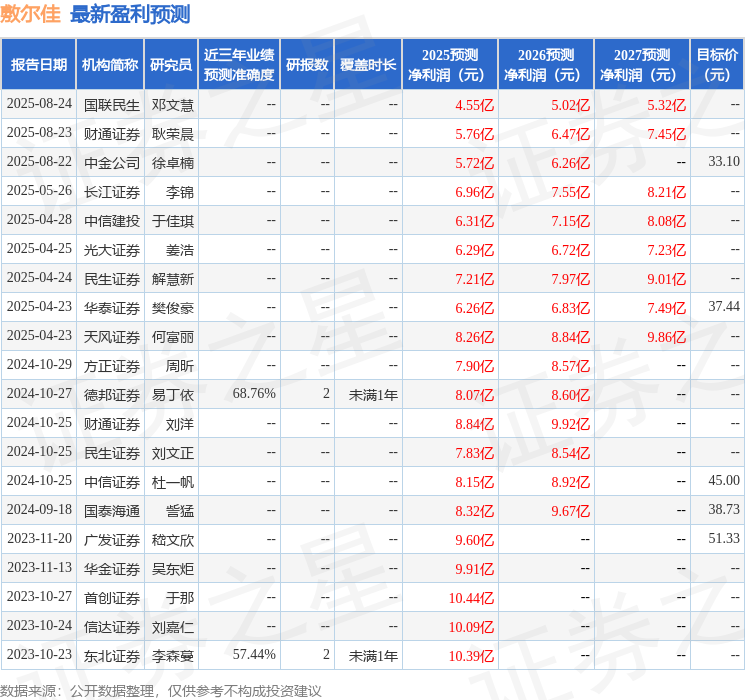Click institution 广发证券
Image resolution: width=745 pixels, height=700 pixels.
coord(112,540)
